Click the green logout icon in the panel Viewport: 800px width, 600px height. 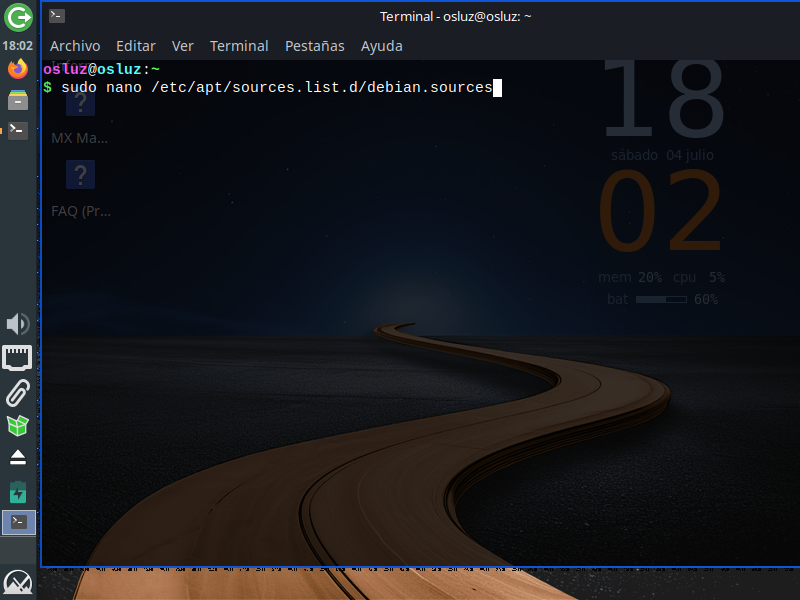(x=18, y=17)
